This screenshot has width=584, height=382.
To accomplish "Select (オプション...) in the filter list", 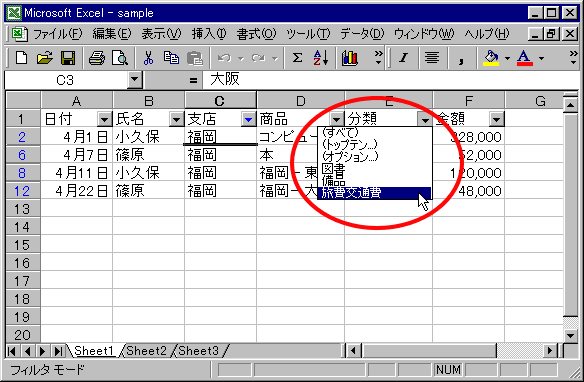I will tap(375, 156).
